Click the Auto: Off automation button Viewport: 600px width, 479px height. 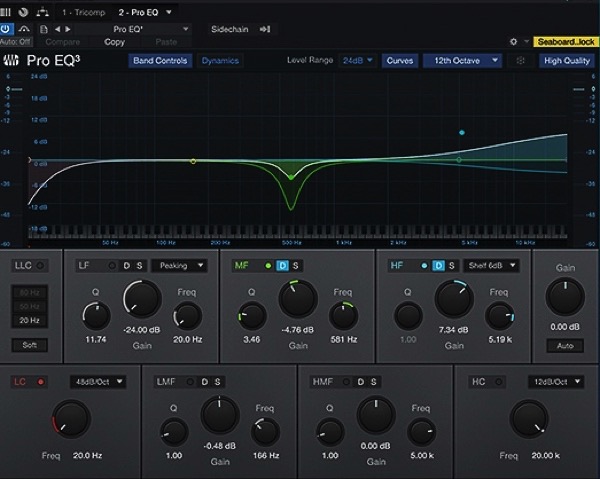16,42
